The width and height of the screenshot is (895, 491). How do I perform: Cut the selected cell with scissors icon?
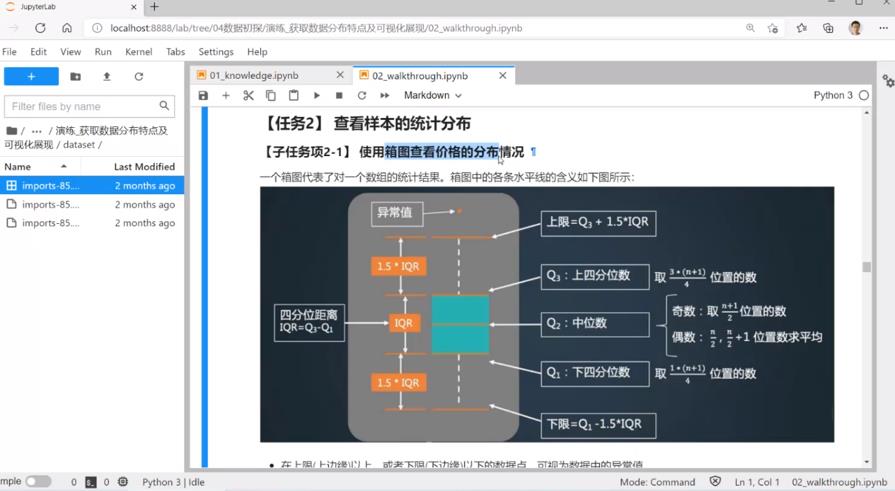(x=248, y=96)
